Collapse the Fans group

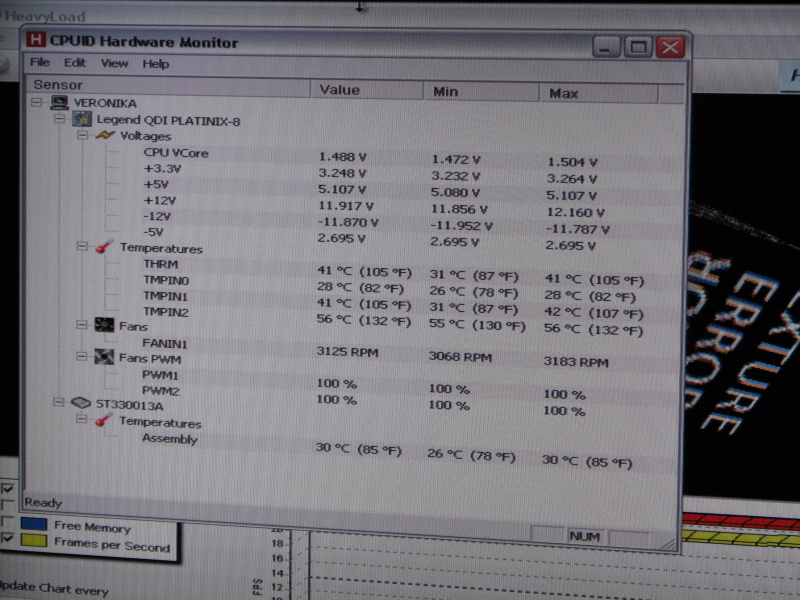[82, 325]
